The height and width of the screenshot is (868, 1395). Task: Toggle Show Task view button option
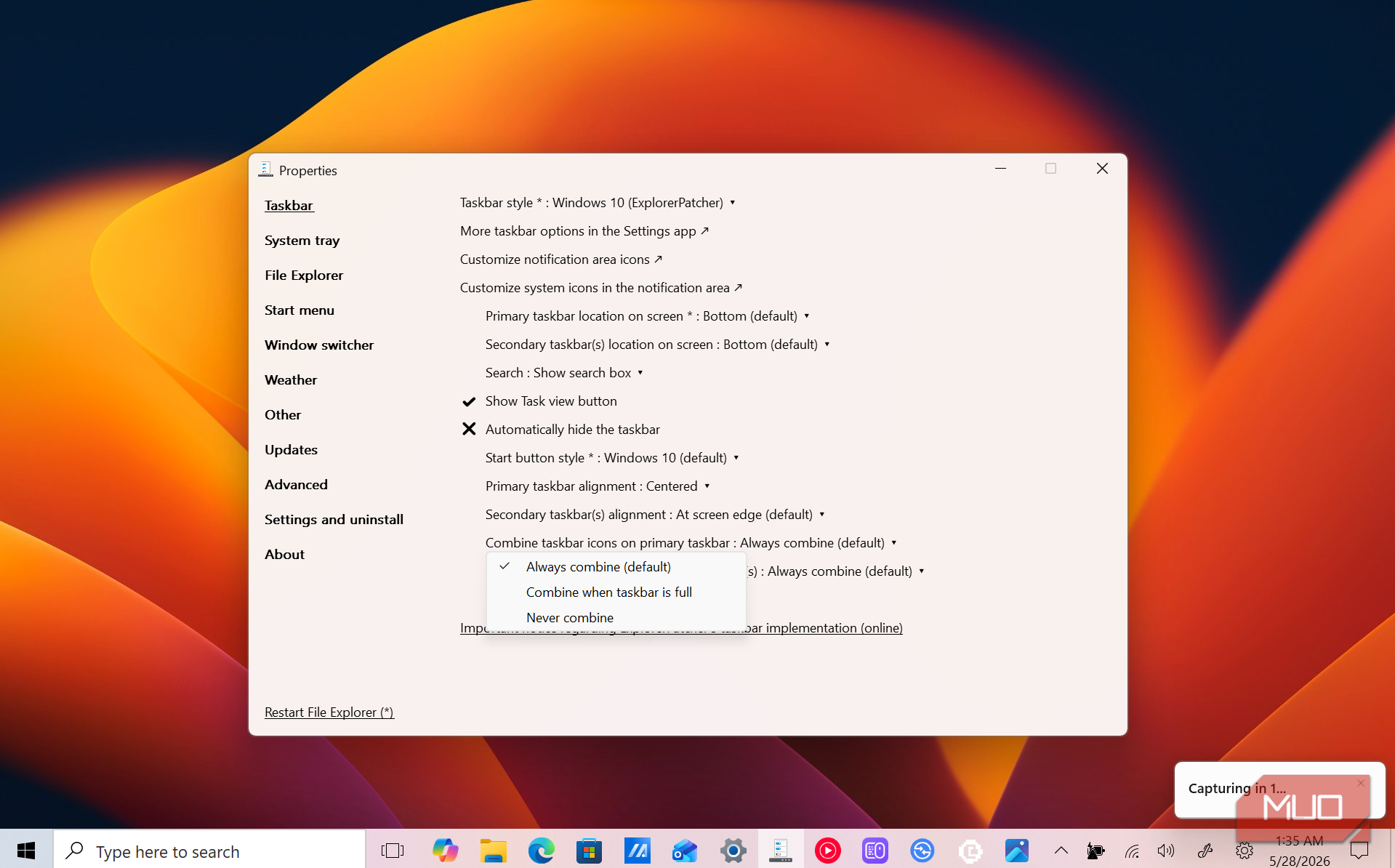coord(539,401)
